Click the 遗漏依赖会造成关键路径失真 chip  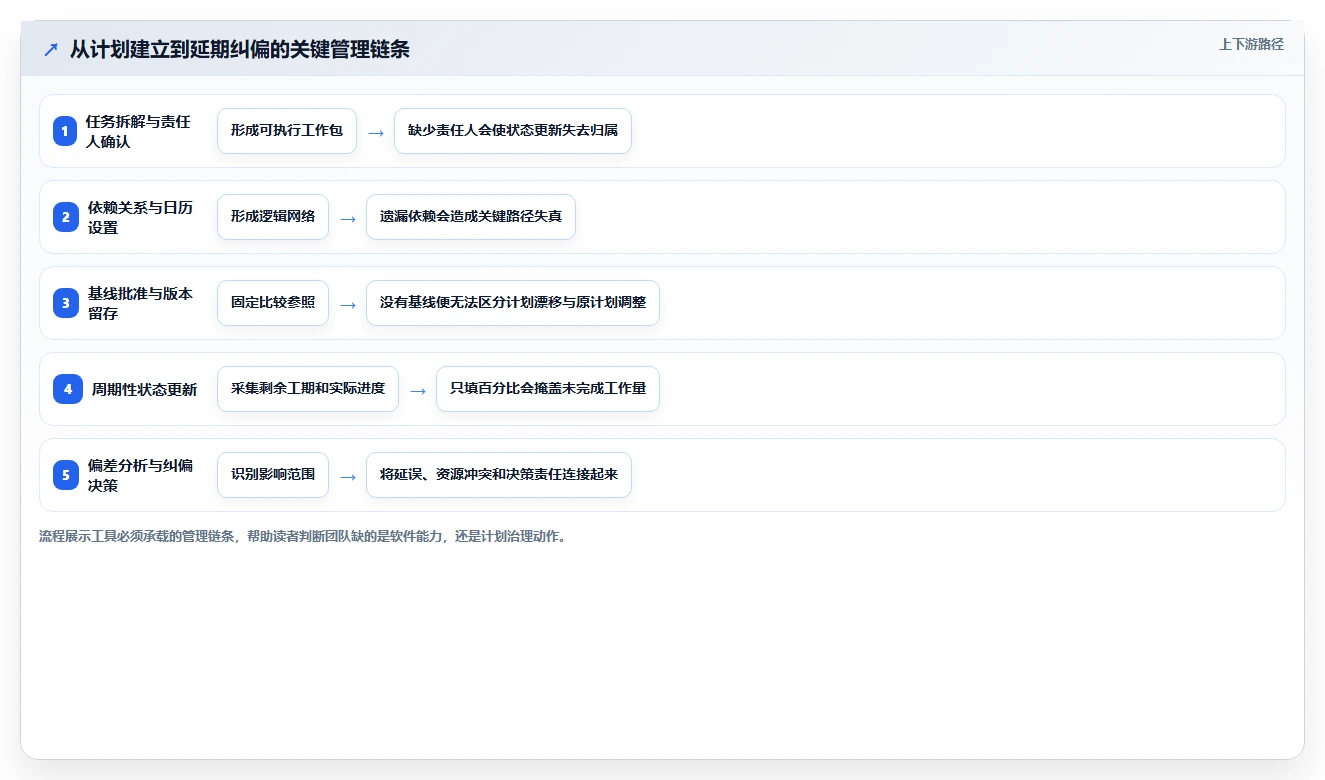coord(471,217)
